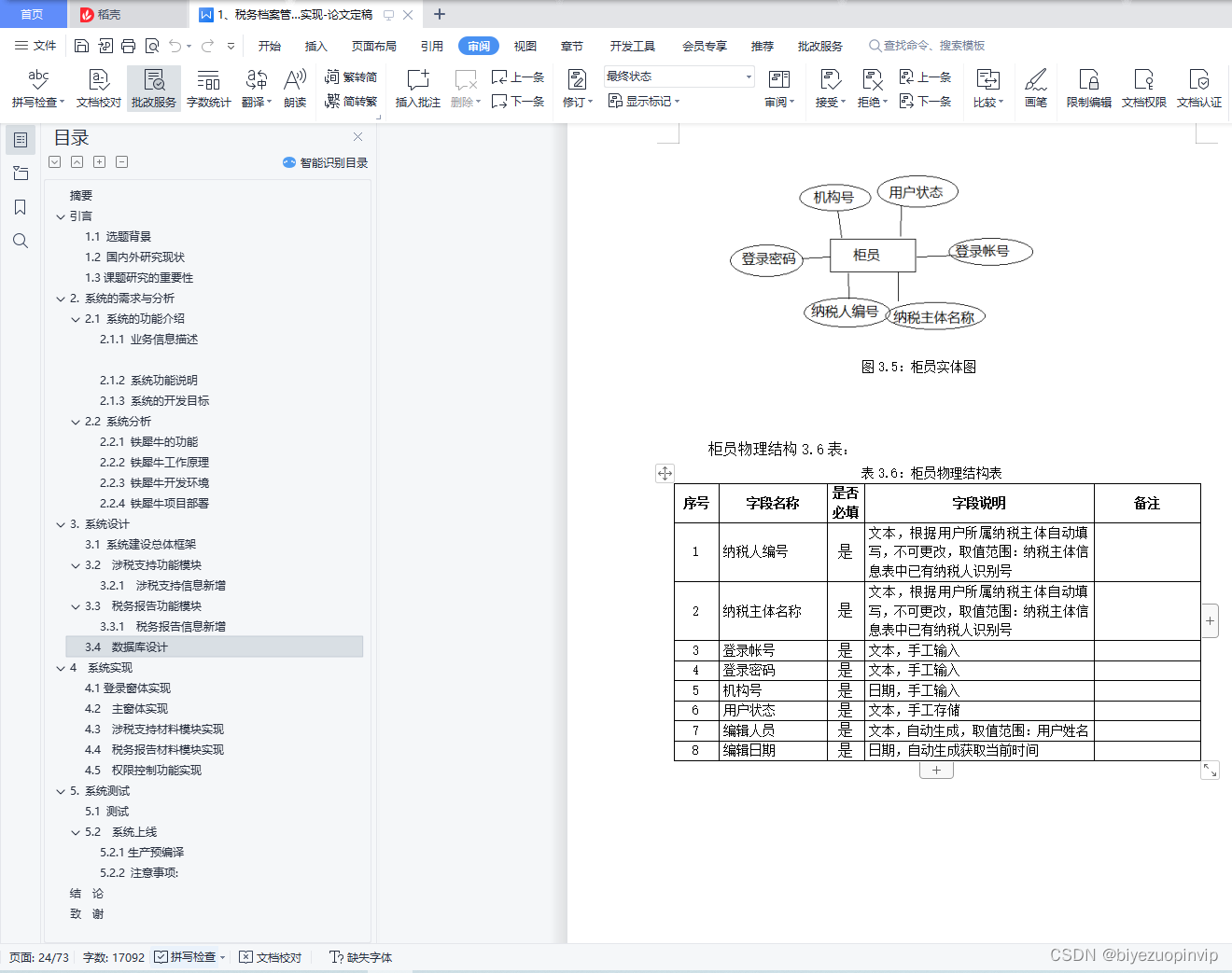Viewport: 1232px width, 973px height.
Task: Click 智能识别目录 link
Action: pos(326,162)
